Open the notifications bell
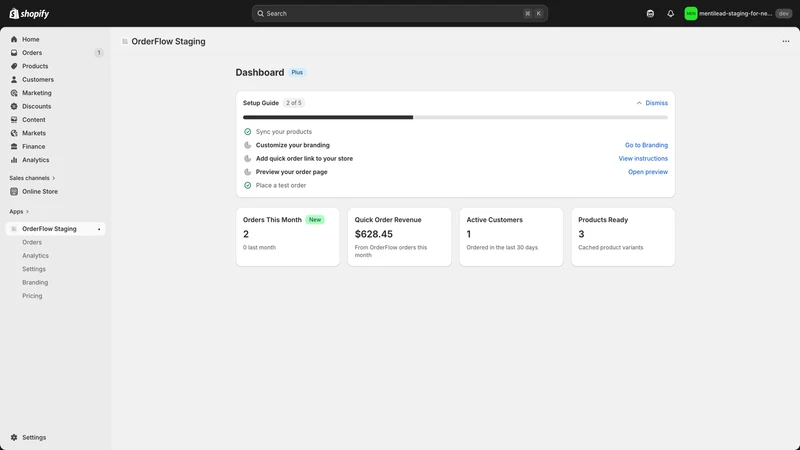 [670, 14]
